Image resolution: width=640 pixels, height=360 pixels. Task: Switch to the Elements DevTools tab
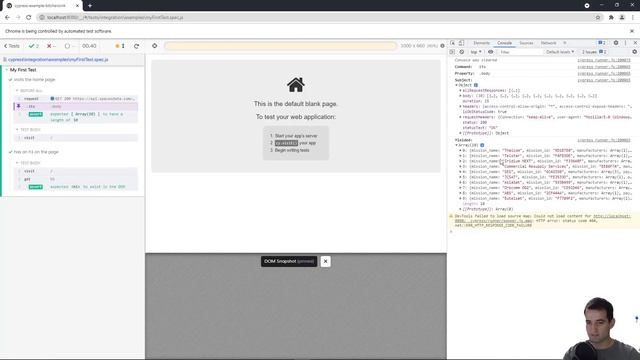coord(482,43)
